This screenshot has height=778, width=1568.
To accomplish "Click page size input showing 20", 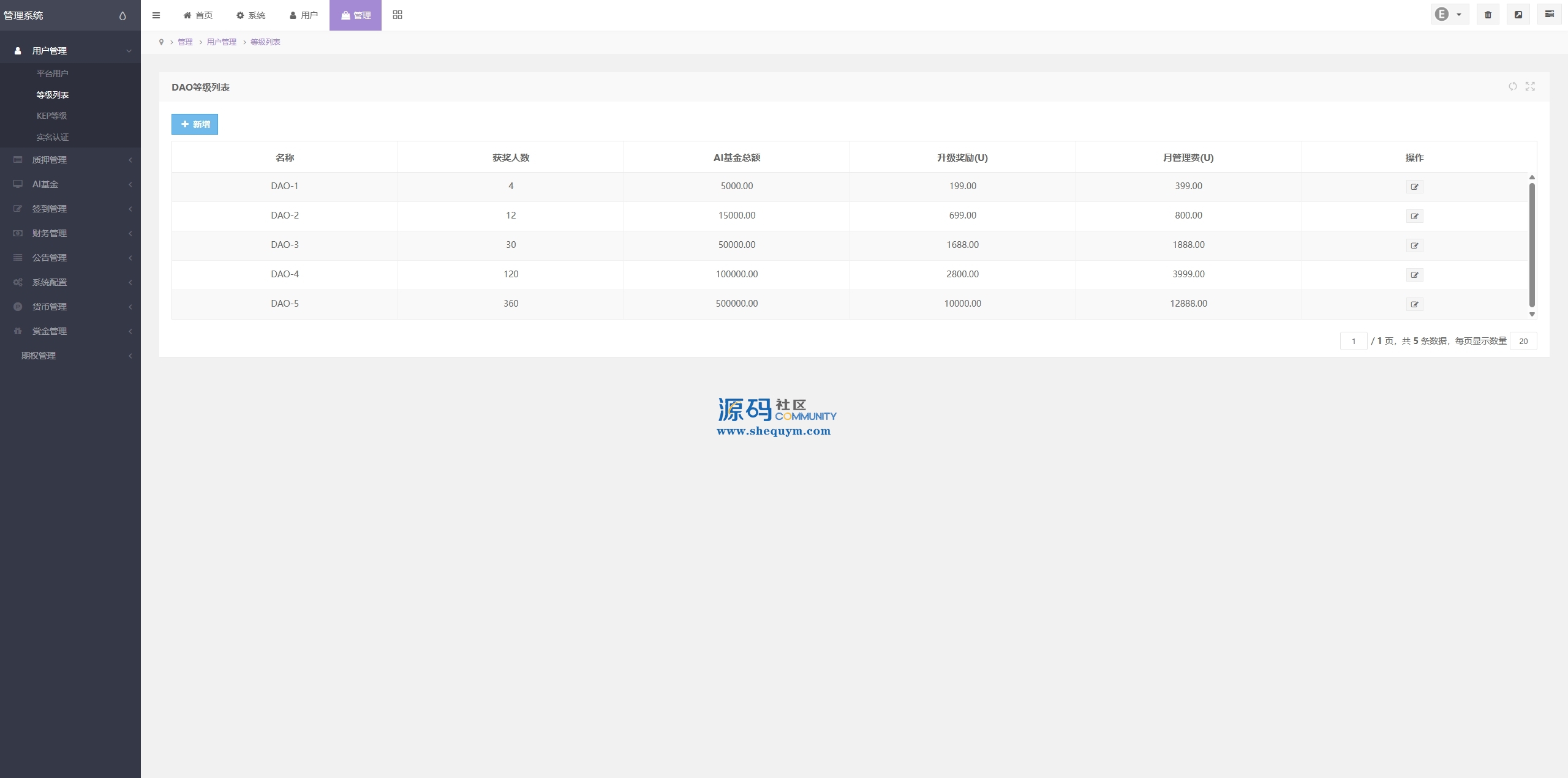I will coord(1523,342).
